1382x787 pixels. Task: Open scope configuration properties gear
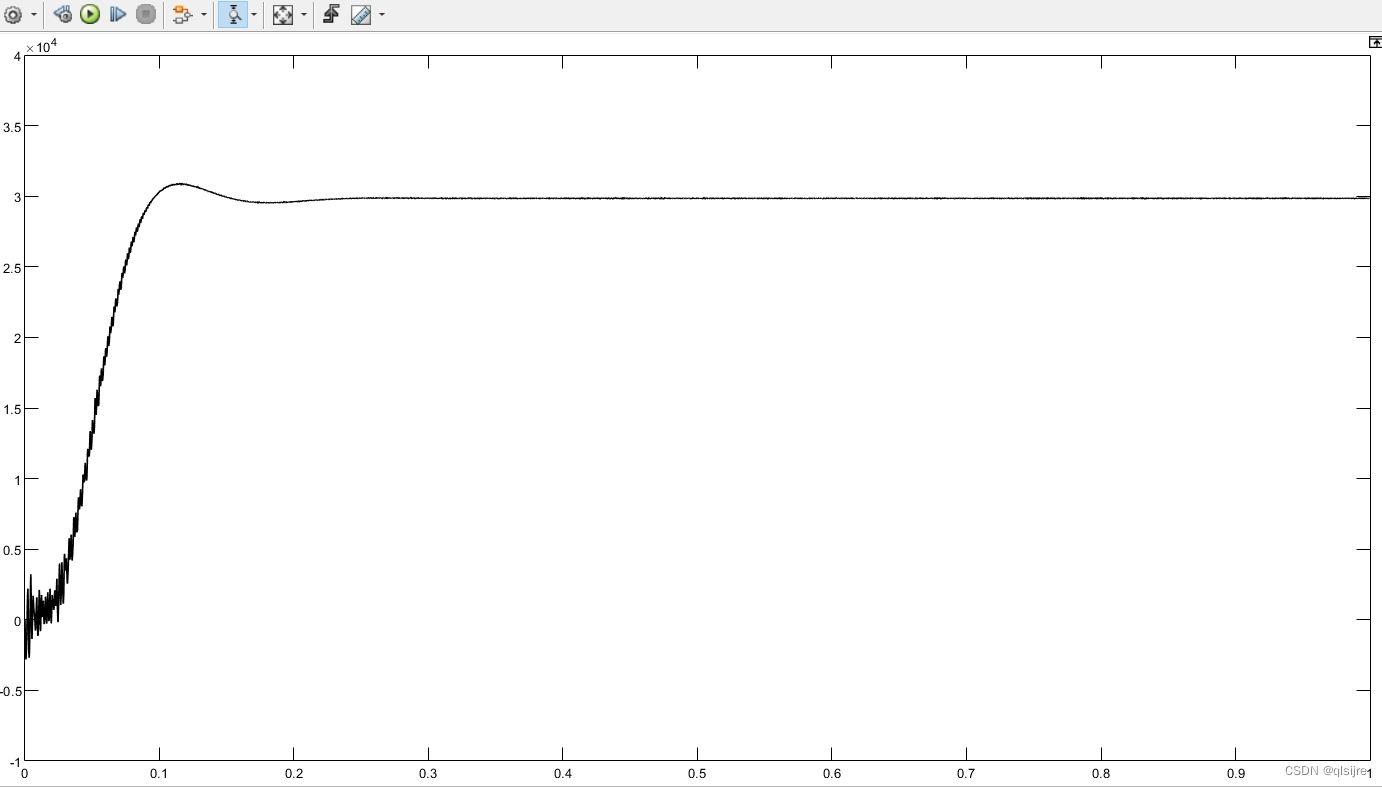coord(13,15)
